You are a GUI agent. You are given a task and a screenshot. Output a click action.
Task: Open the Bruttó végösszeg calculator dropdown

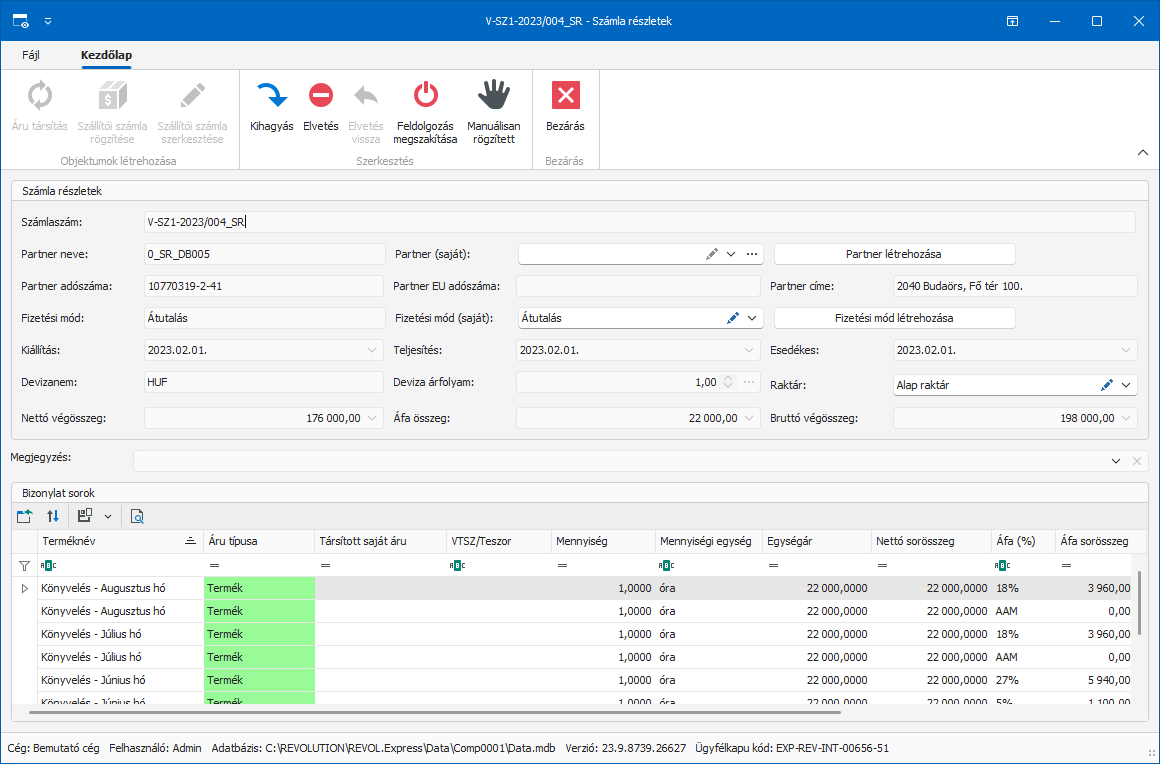coord(1126,419)
